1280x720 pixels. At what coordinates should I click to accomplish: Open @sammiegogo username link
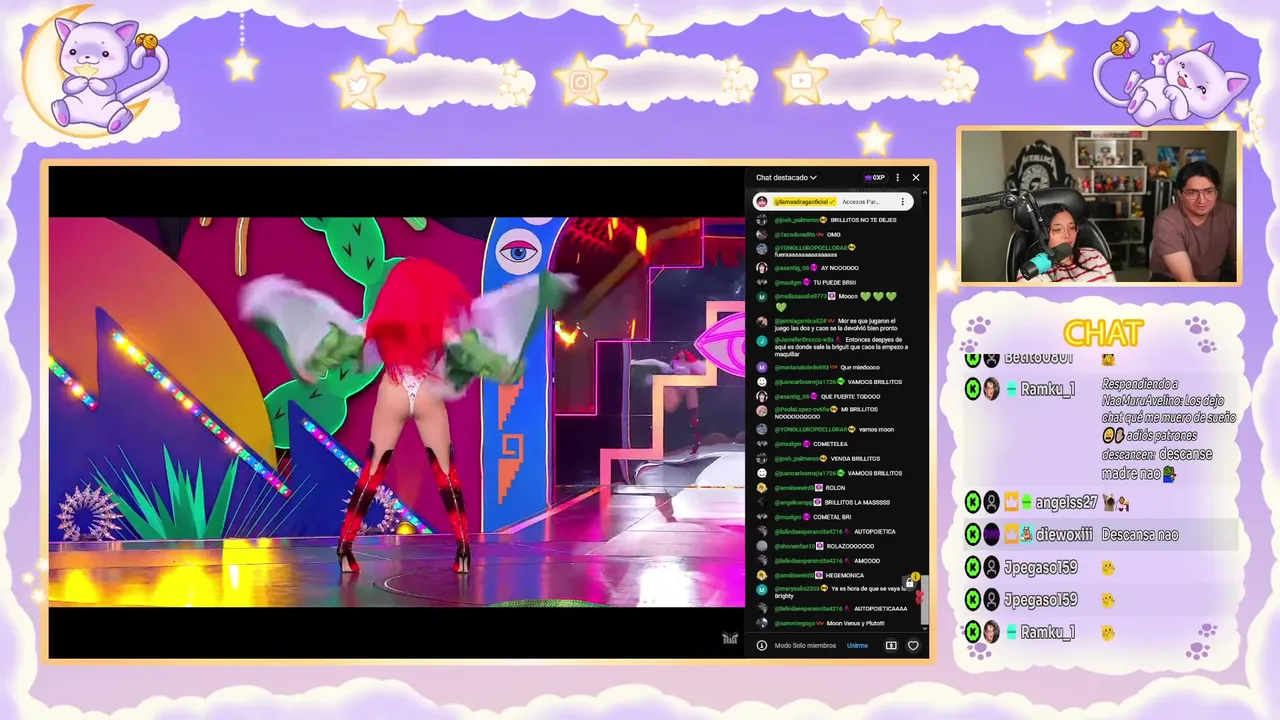[x=795, y=624]
